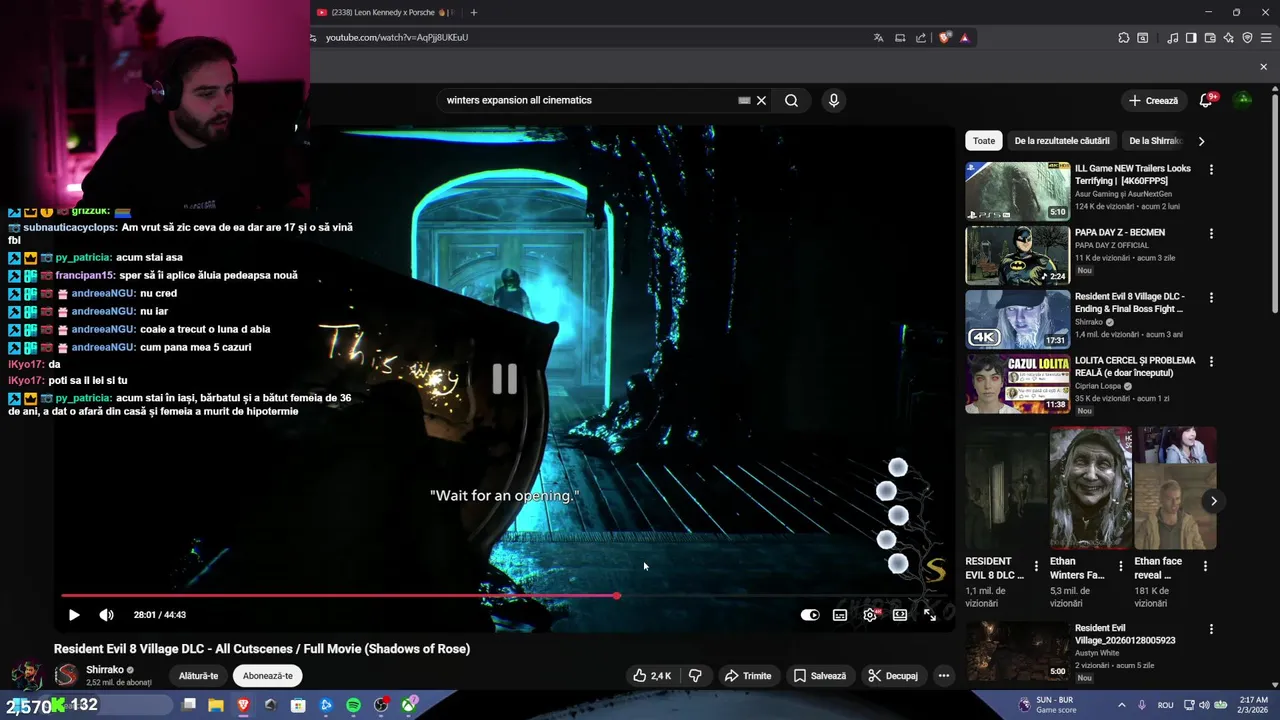Select the 'De la Shirrako' chip
This screenshot has height=720, width=1280.
tap(1154, 141)
